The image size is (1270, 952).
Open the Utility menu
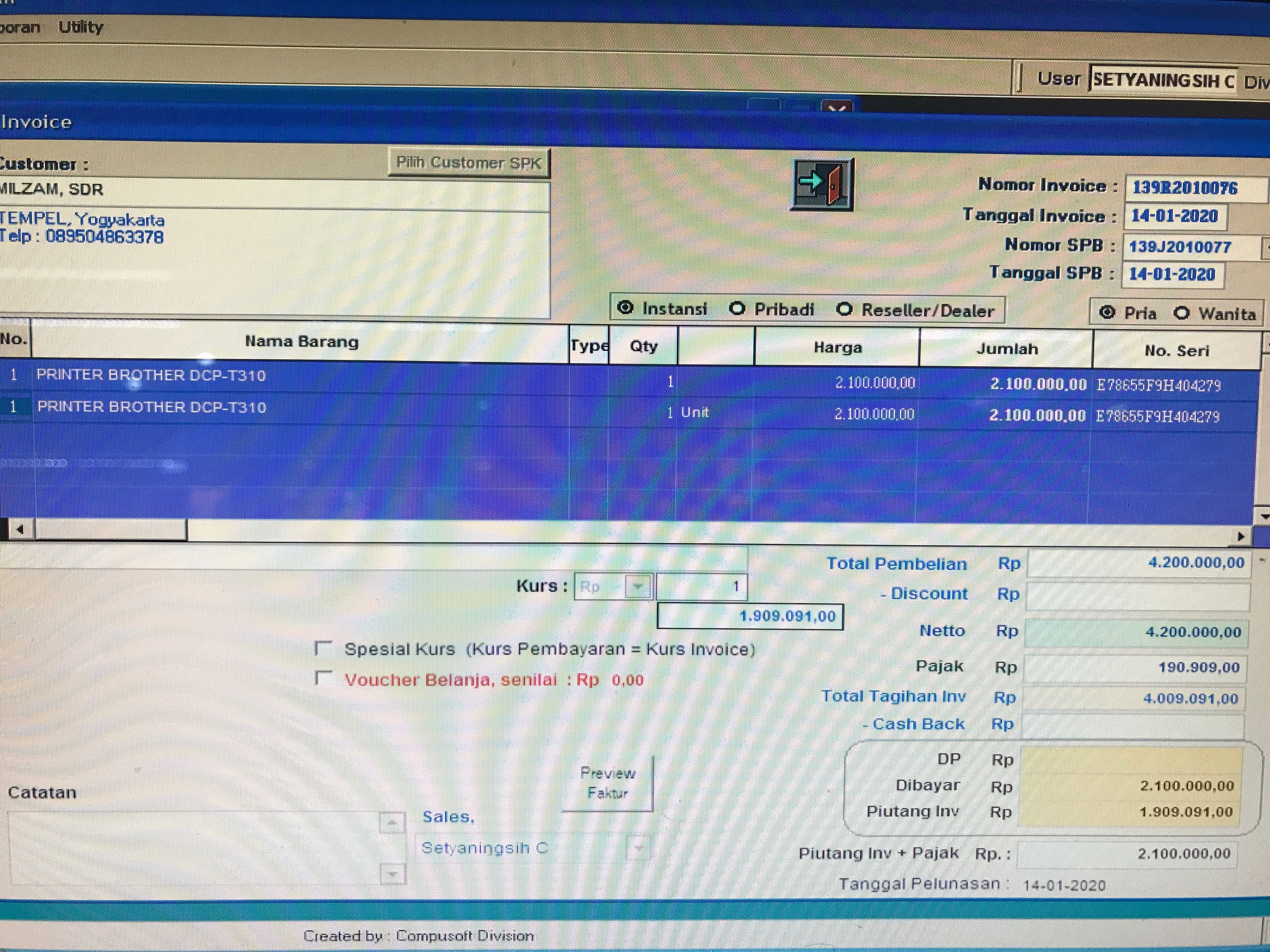coord(80,27)
